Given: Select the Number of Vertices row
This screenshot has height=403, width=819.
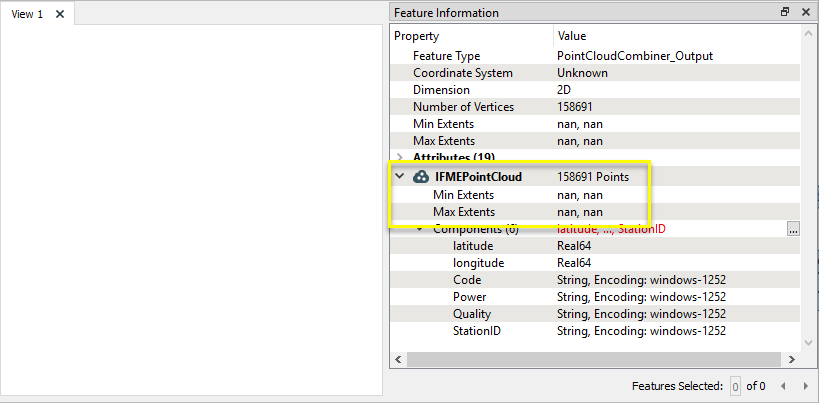Looking at the screenshot, I should [595, 107].
